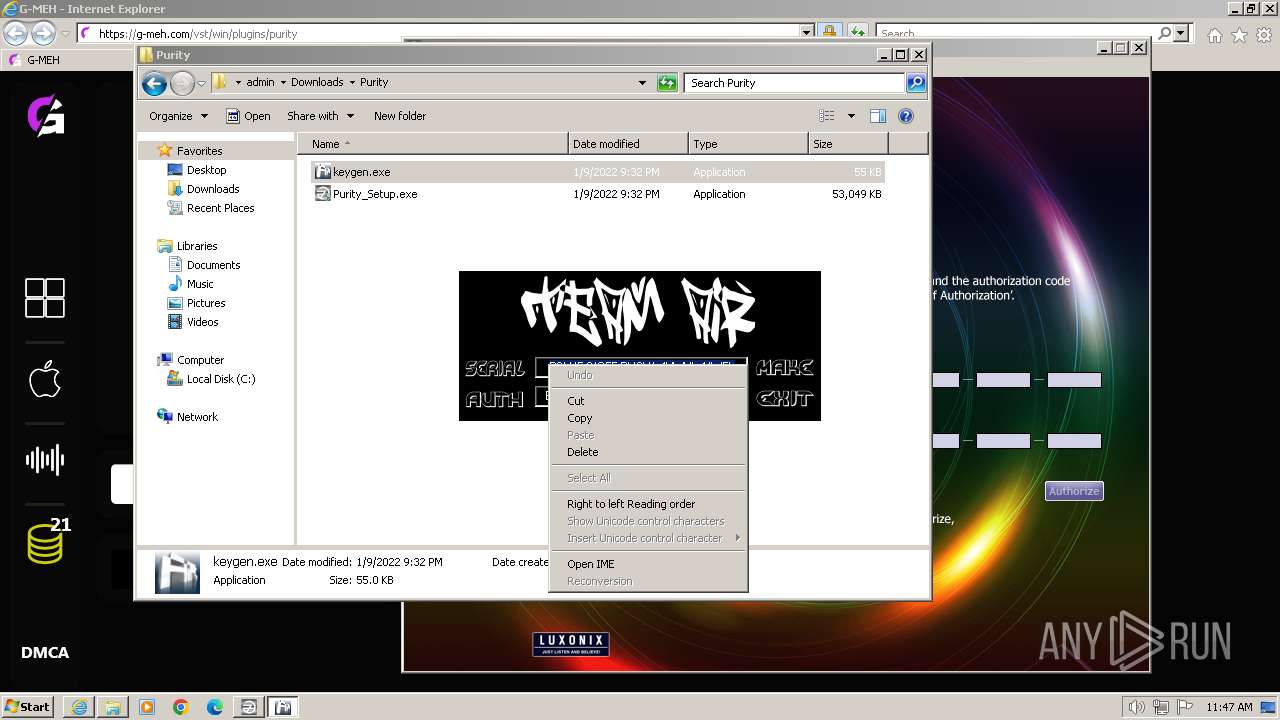Open Windows Media Player taskbar icon
Screen dimensions: 1280x720
coord(147,707)
